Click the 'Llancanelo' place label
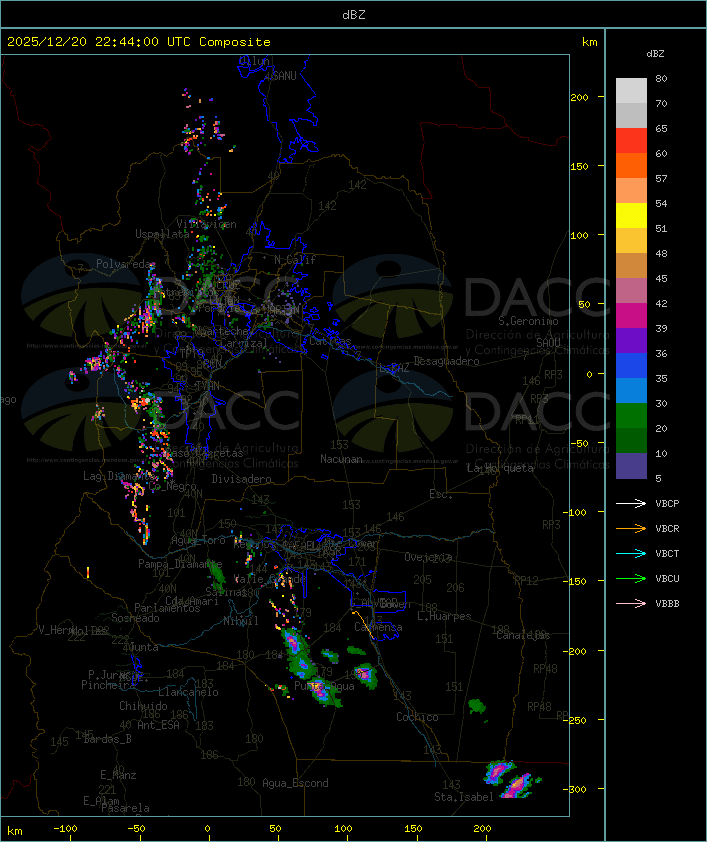 click(188, 692)
